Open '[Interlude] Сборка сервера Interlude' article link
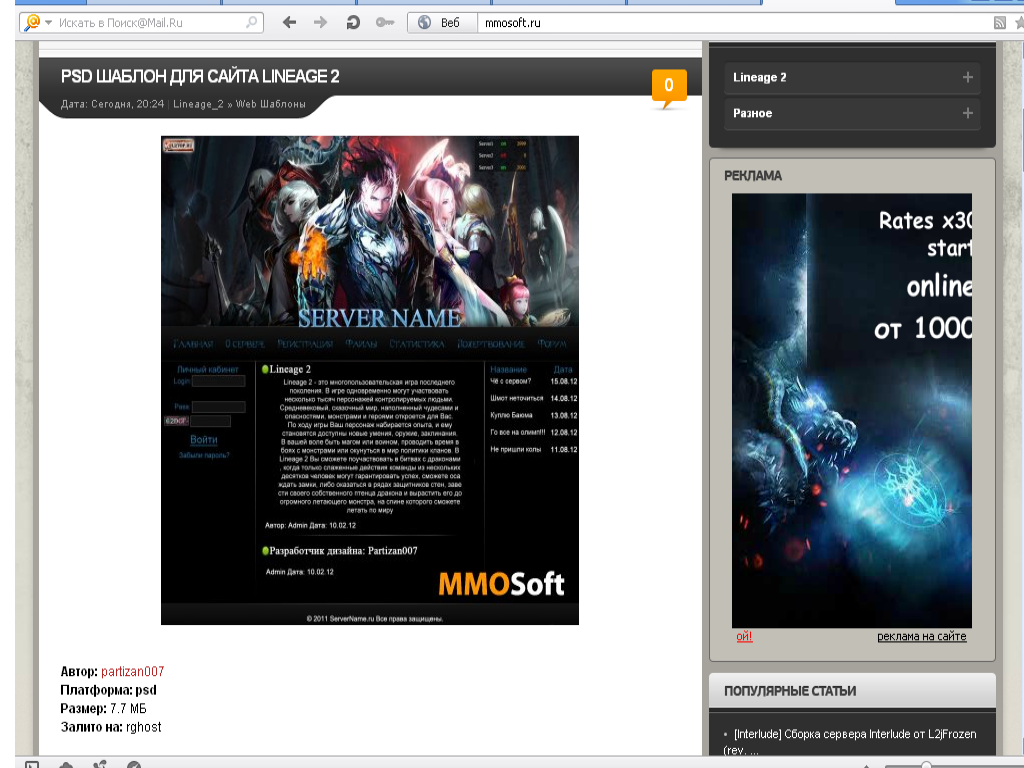Screen dimensions: 1024x768 (x=850, y=741)
